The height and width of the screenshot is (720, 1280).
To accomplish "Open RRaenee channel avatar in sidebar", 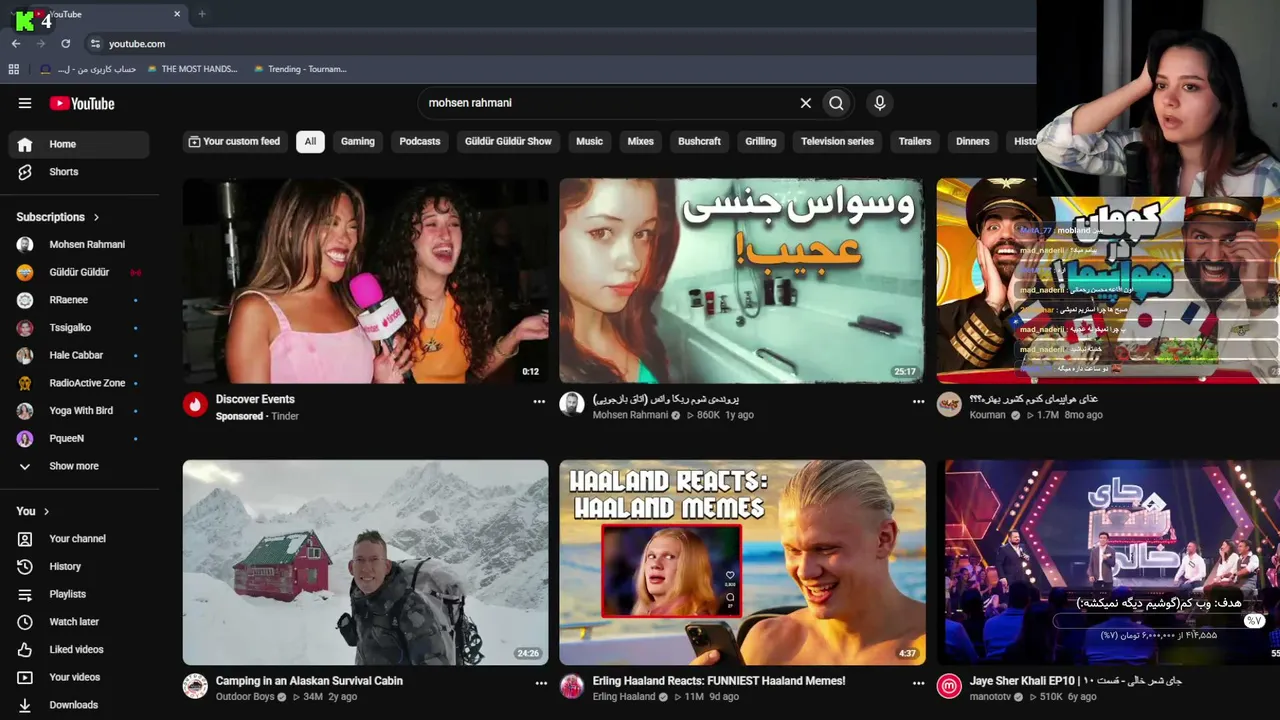I will click(x=25, y=300).
